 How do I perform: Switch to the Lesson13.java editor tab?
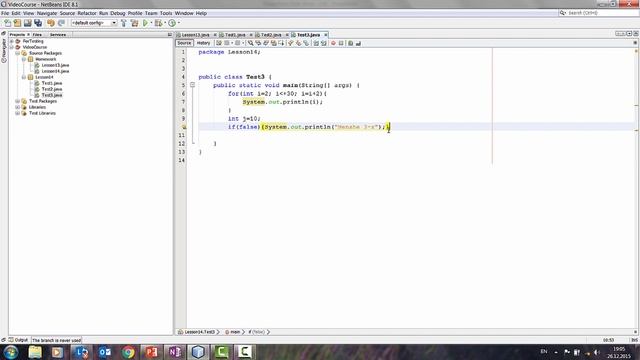click(196, 35)
